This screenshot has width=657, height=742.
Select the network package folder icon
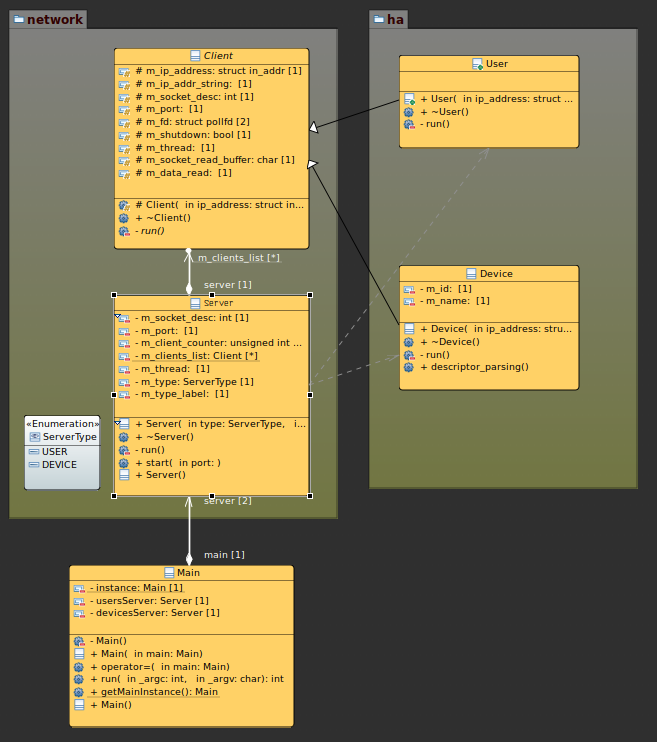[19, 19]
